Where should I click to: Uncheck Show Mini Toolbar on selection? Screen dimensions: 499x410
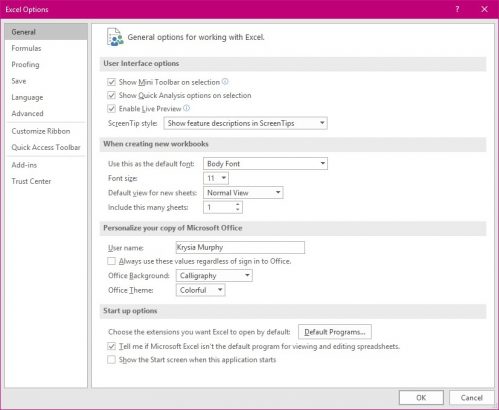pos(111,82)
